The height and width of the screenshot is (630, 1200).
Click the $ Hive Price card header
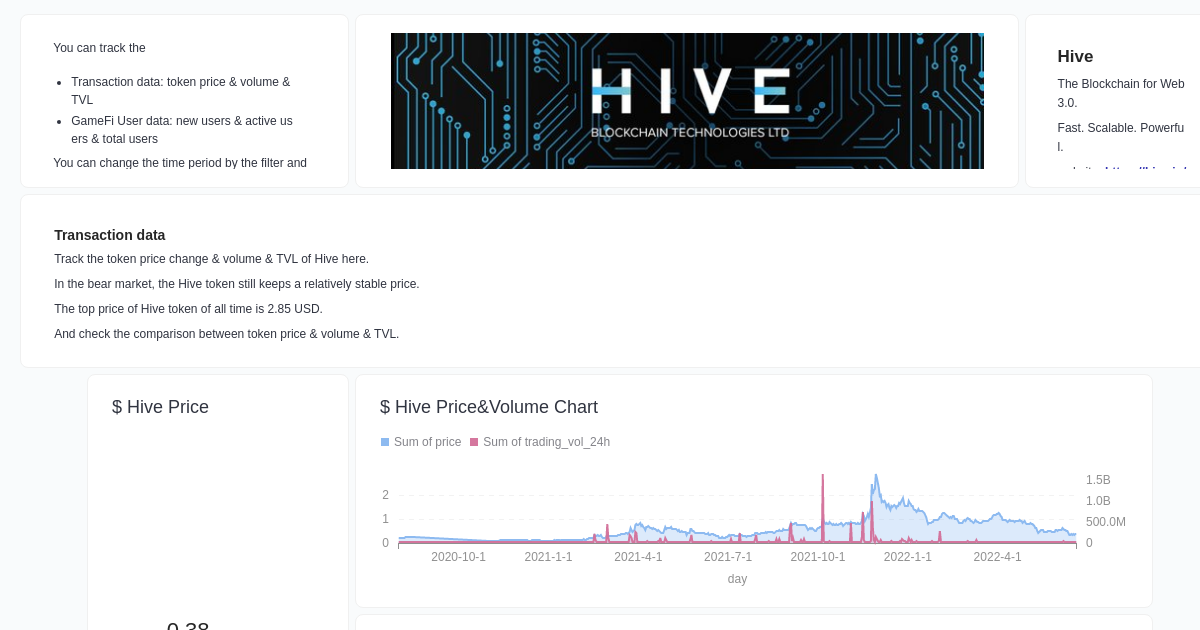[x=160, y=407]
